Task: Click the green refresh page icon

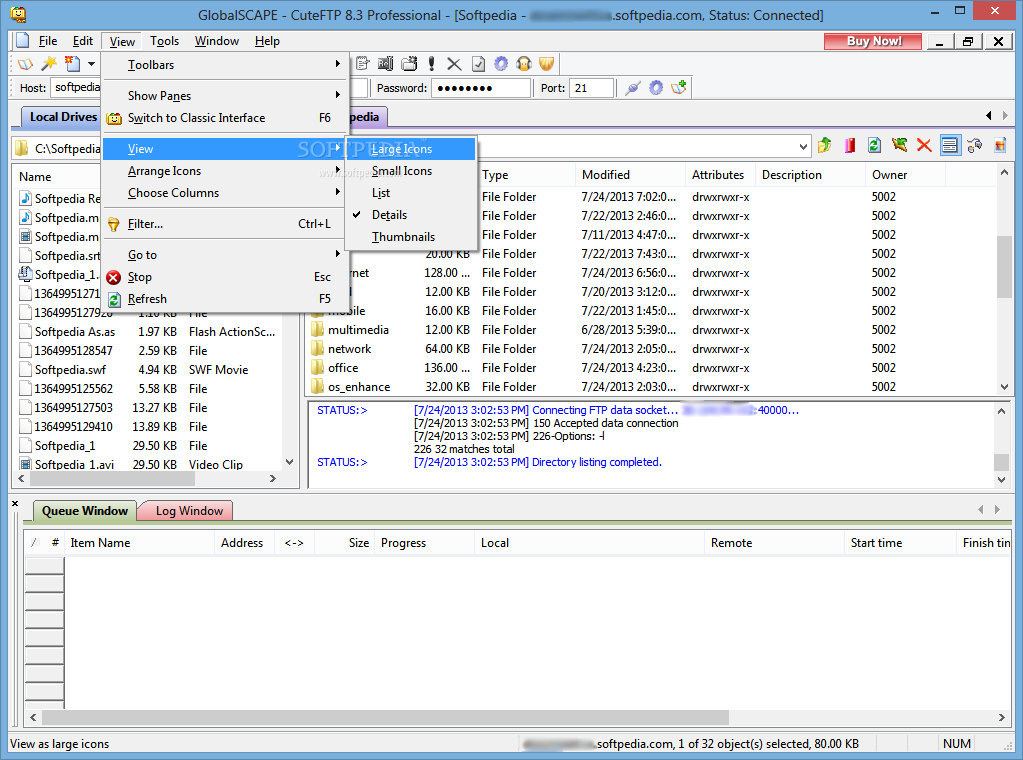Action: click(x=874, y=145)
